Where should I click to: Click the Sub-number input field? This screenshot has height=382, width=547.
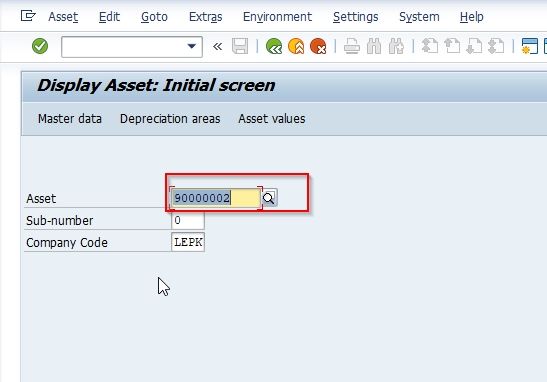tap(188, 220)
